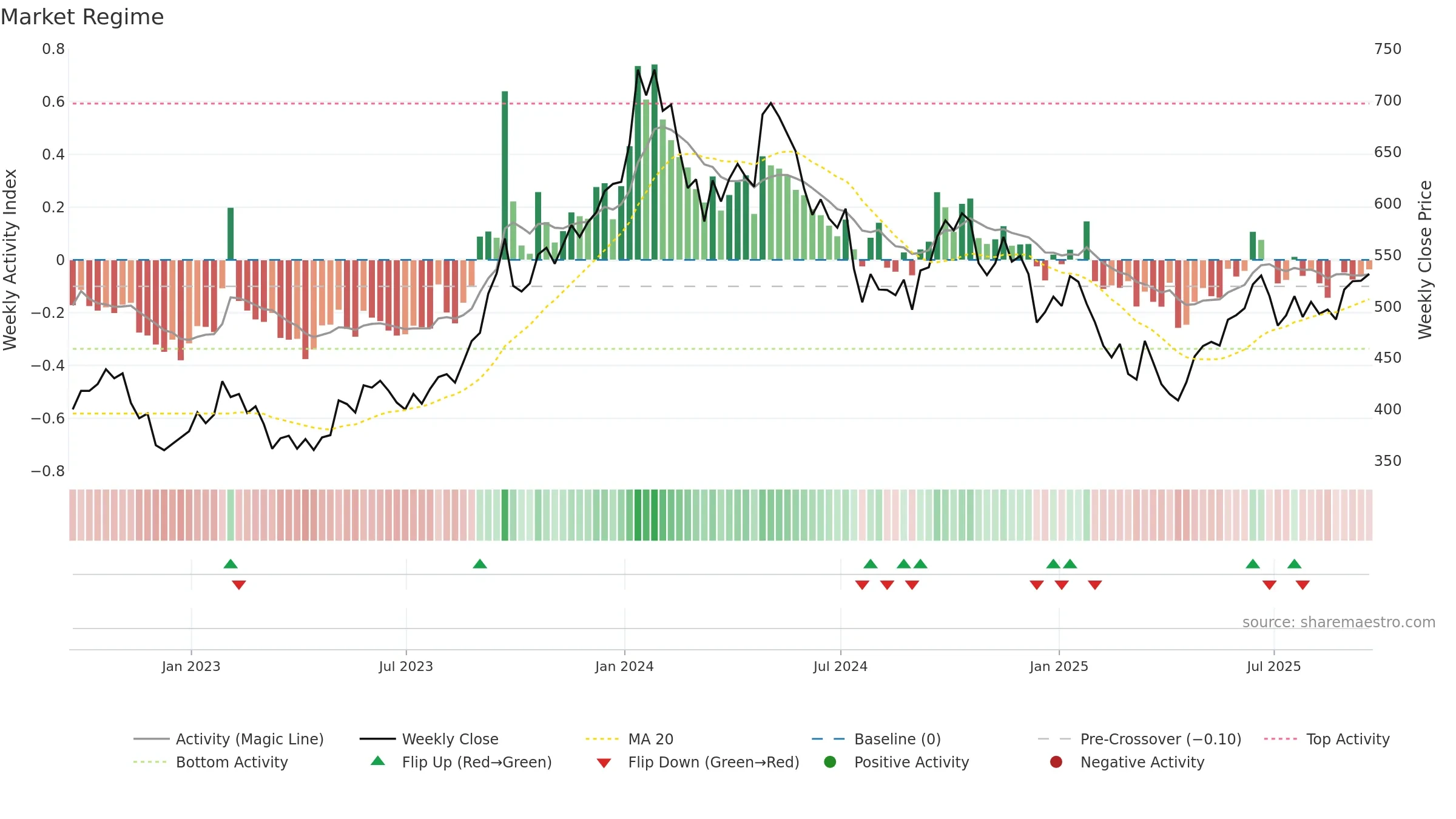Click the Jan 2023 x-axis label

point(191,666)
